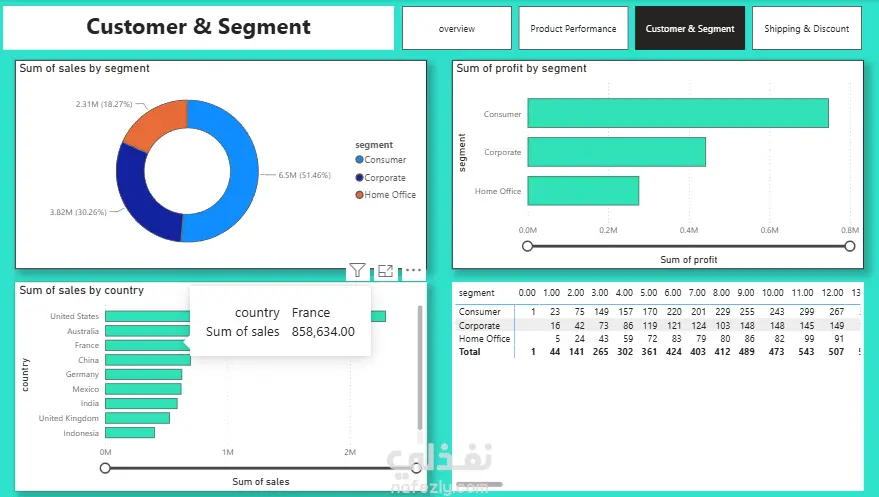
Task: Click the blue Consumer donut slice
Action: click(242, 171)
